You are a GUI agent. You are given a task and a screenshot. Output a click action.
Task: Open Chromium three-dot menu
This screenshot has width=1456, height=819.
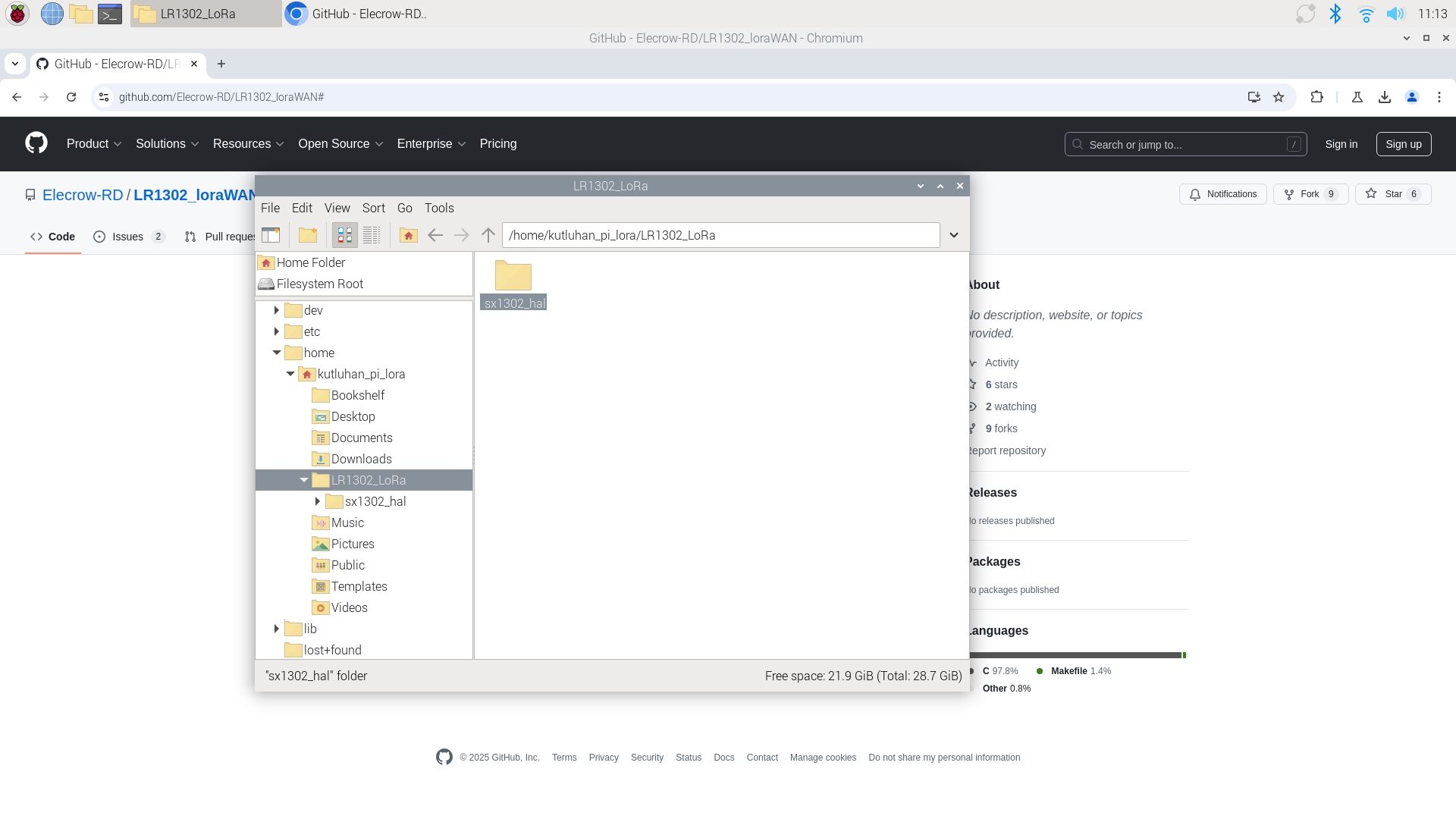click(1439, 97)
